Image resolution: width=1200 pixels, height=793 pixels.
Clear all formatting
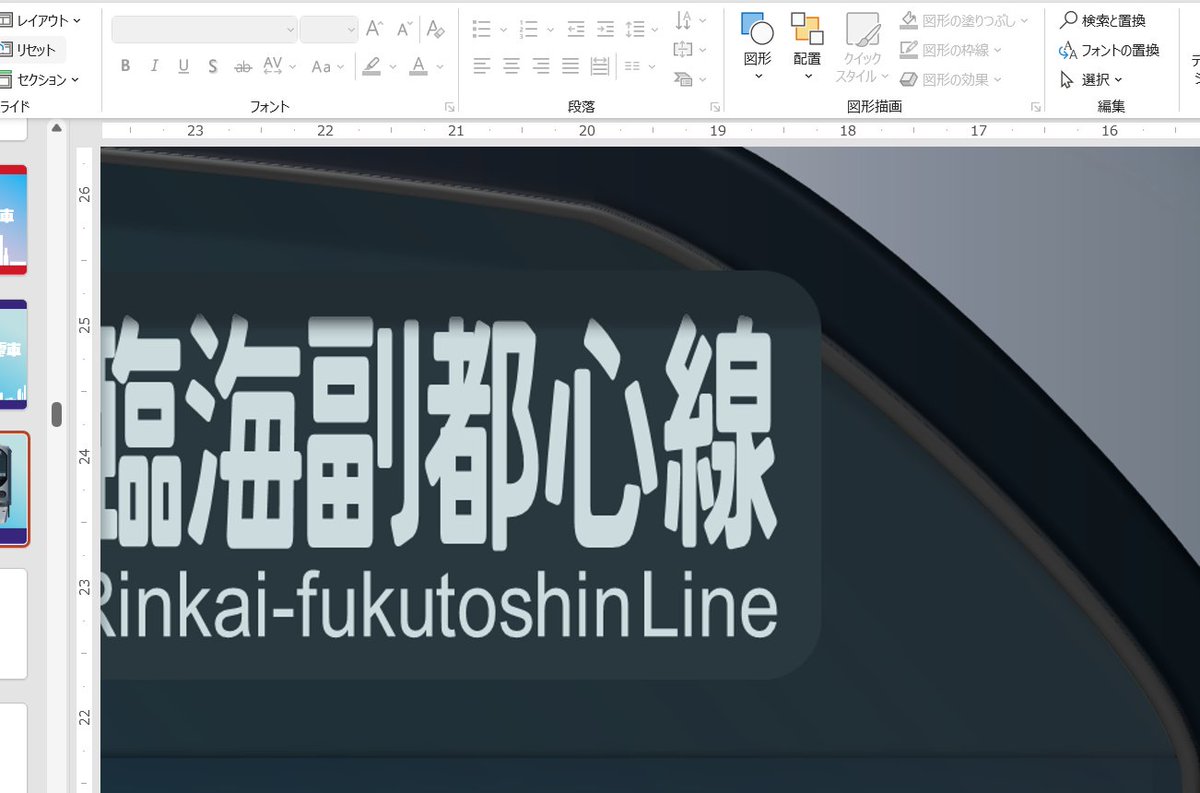tap(435, 29)
